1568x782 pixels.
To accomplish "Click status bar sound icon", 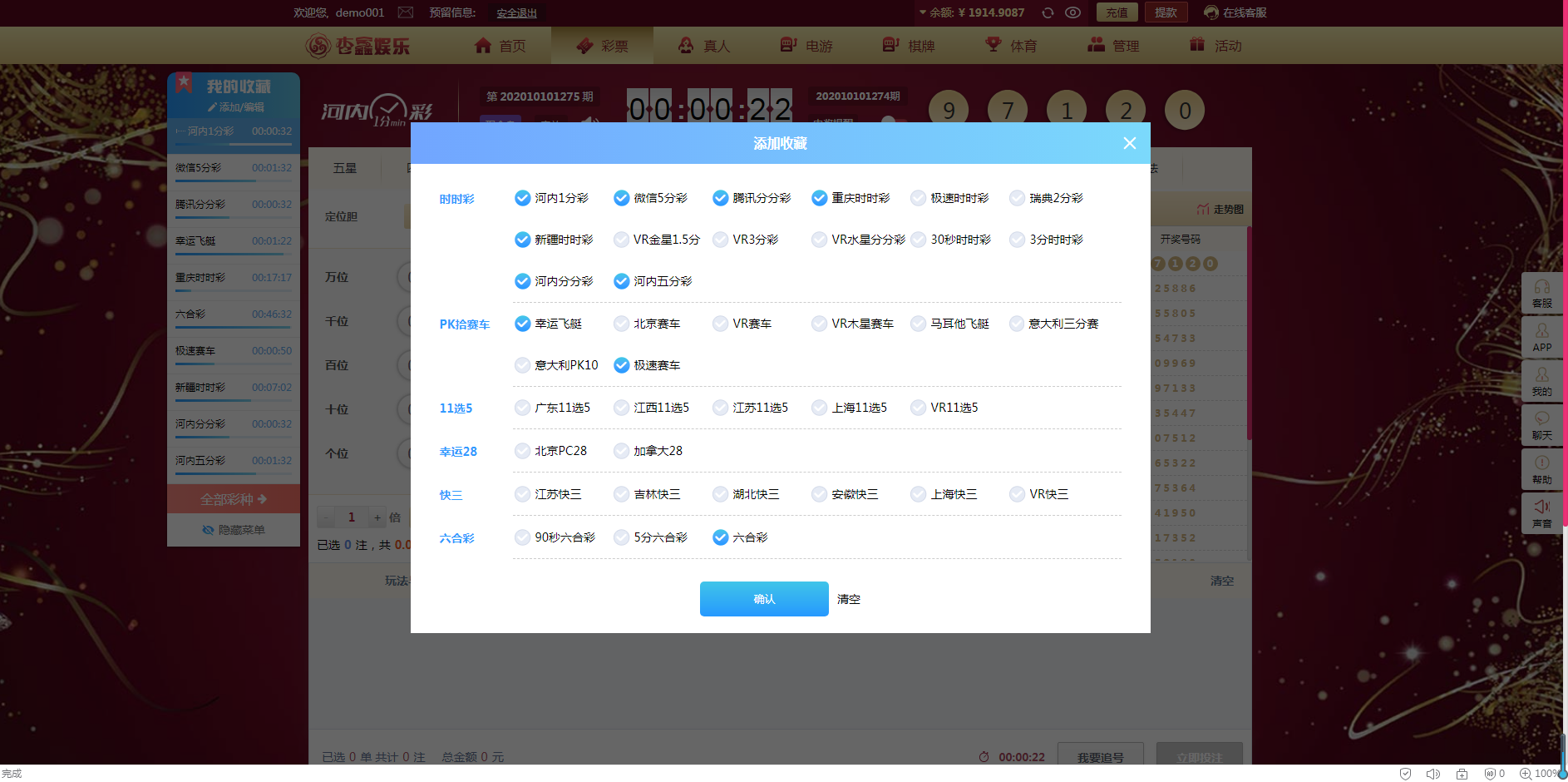I will pos(1433,774).
